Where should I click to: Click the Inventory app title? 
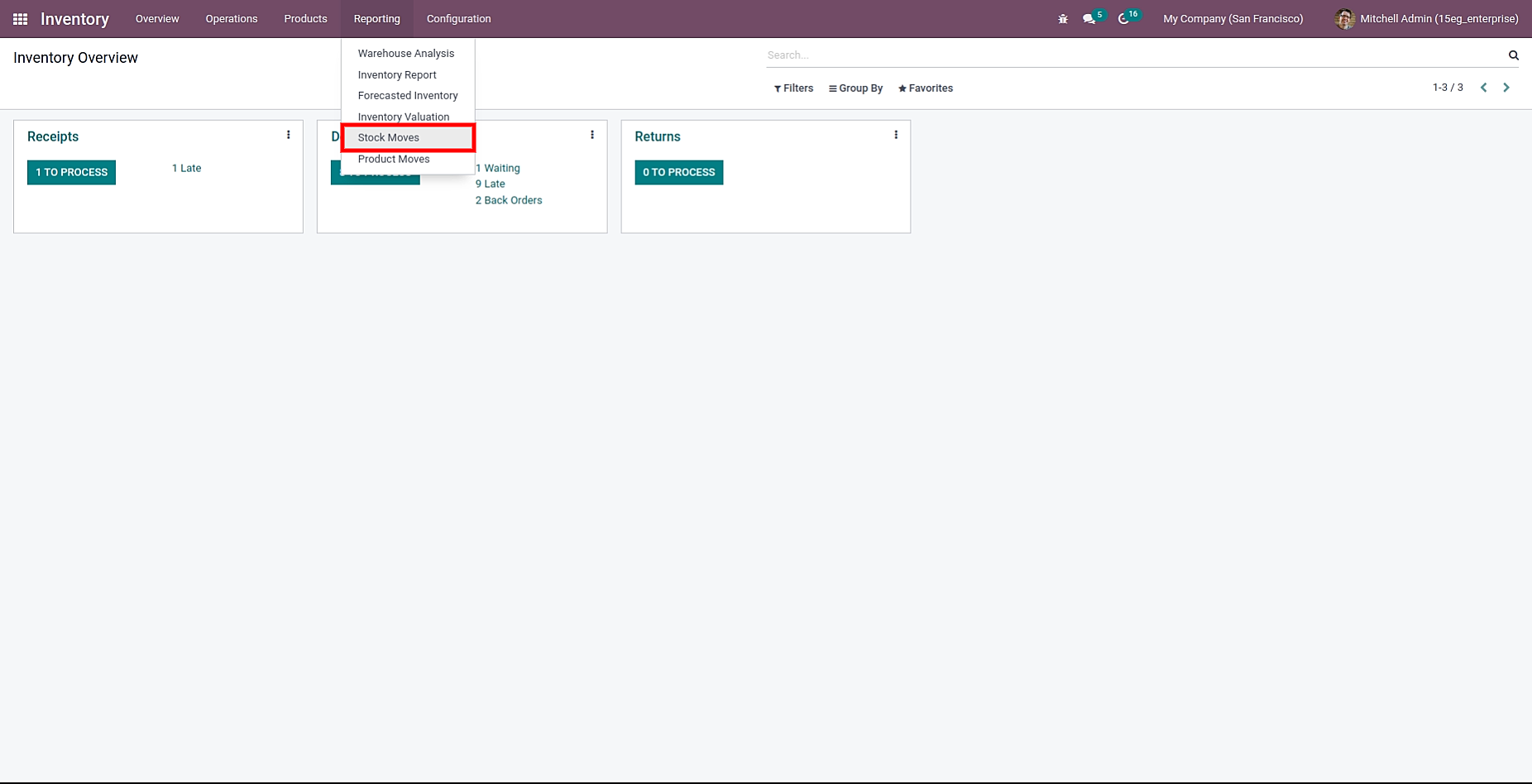(74, 19)
